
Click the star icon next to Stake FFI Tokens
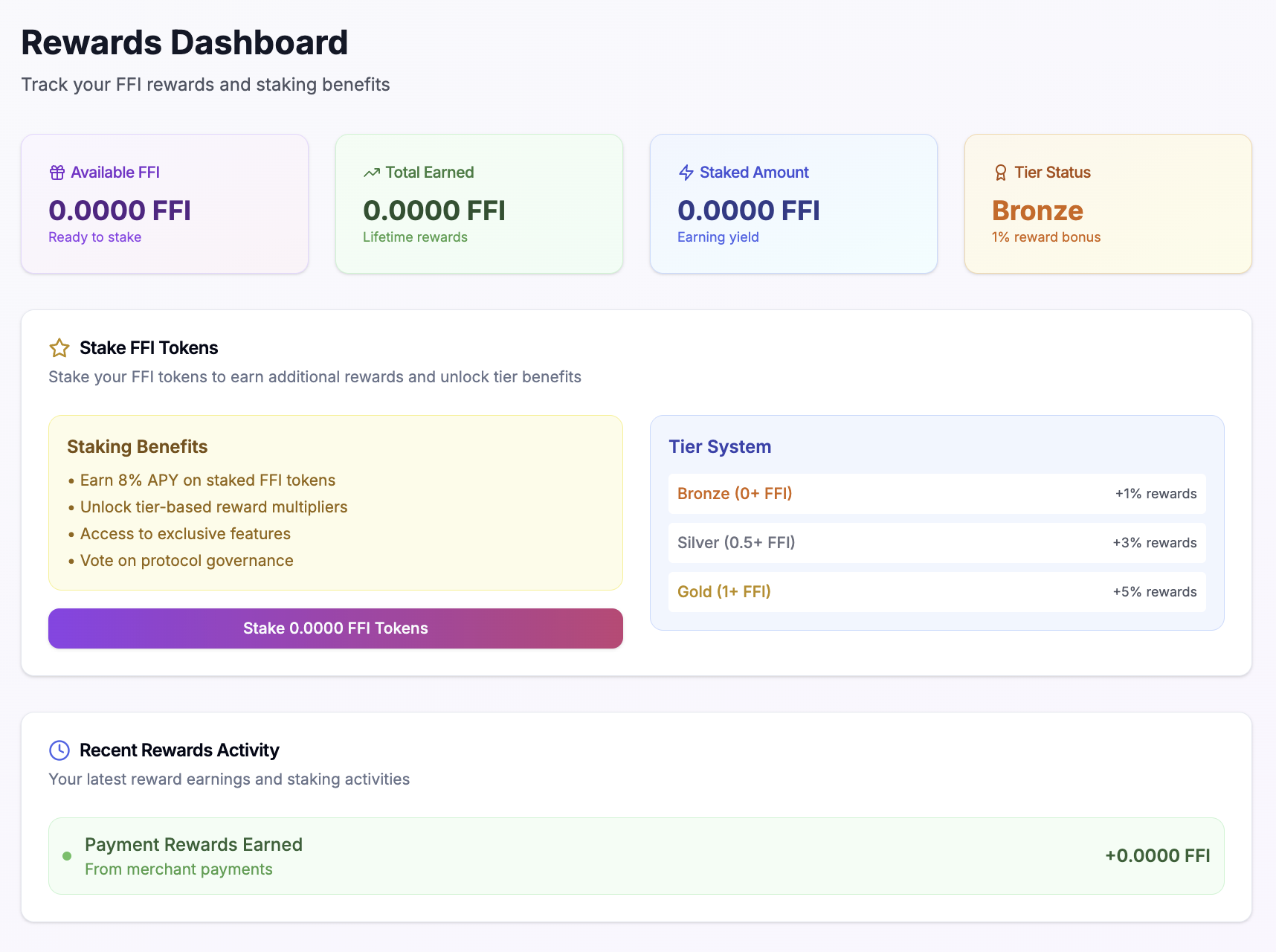tap(59, 348)
